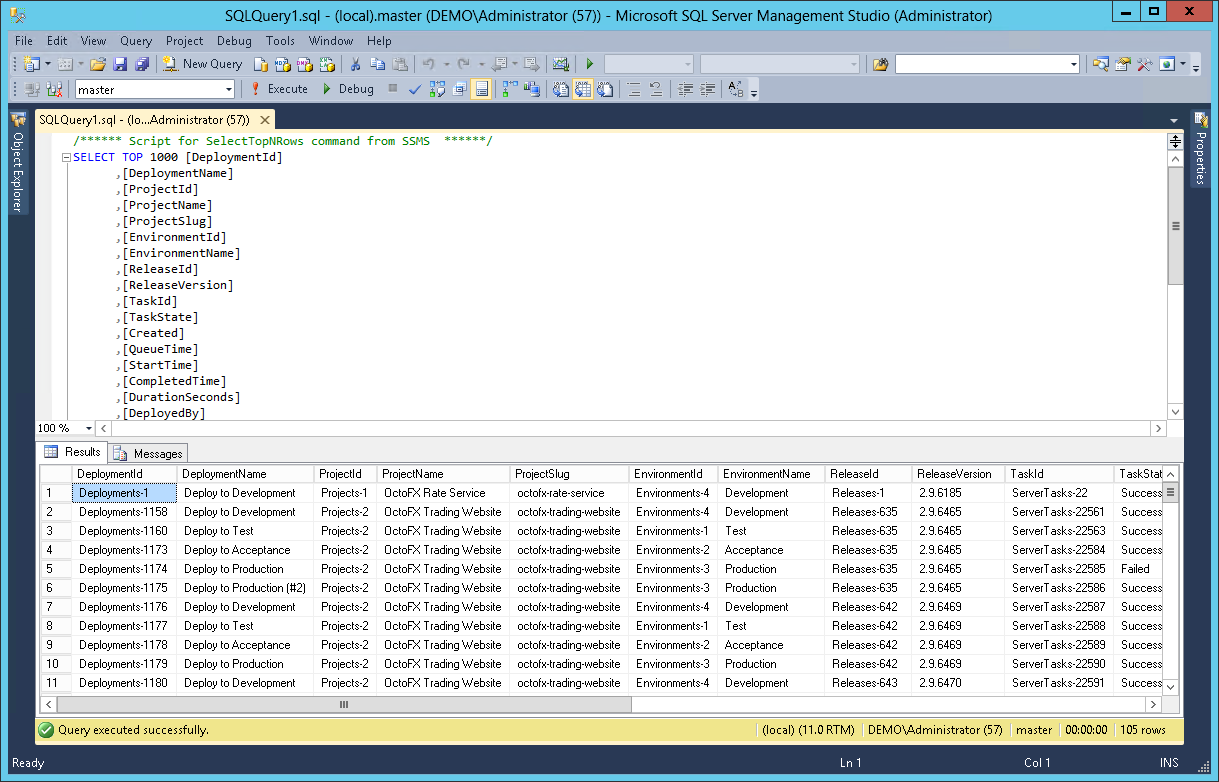Show the Properties side panel
This screenshot has width=1219, height=782.
[x=1200, y=148]
